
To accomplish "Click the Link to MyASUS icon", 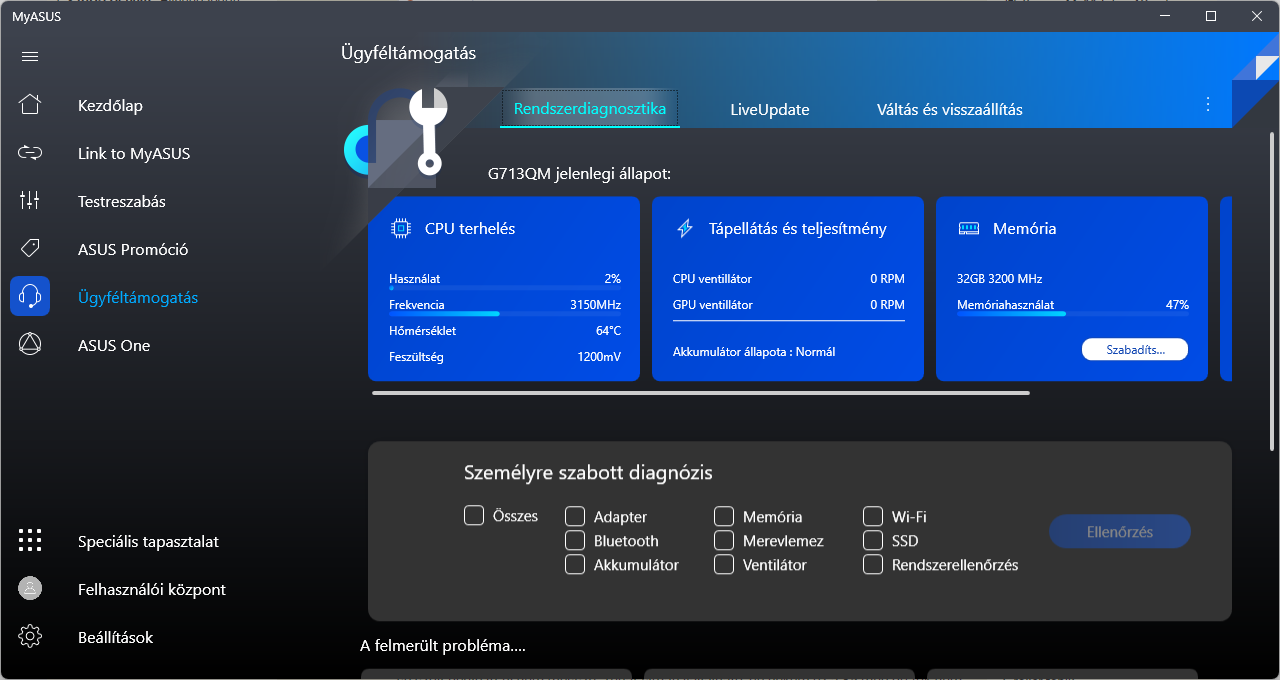I will point(30,153).
